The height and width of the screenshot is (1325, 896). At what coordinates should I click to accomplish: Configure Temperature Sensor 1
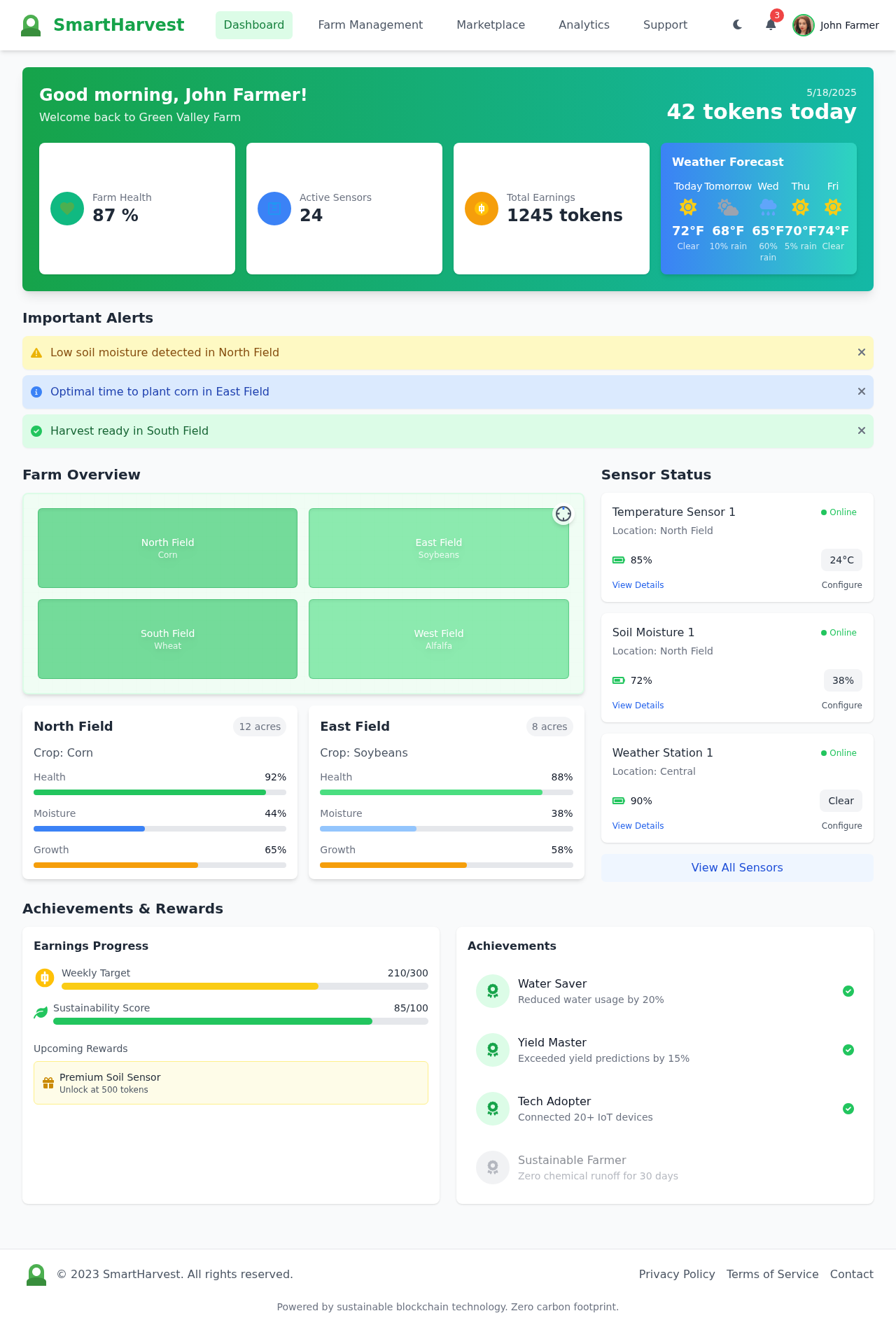842,585
